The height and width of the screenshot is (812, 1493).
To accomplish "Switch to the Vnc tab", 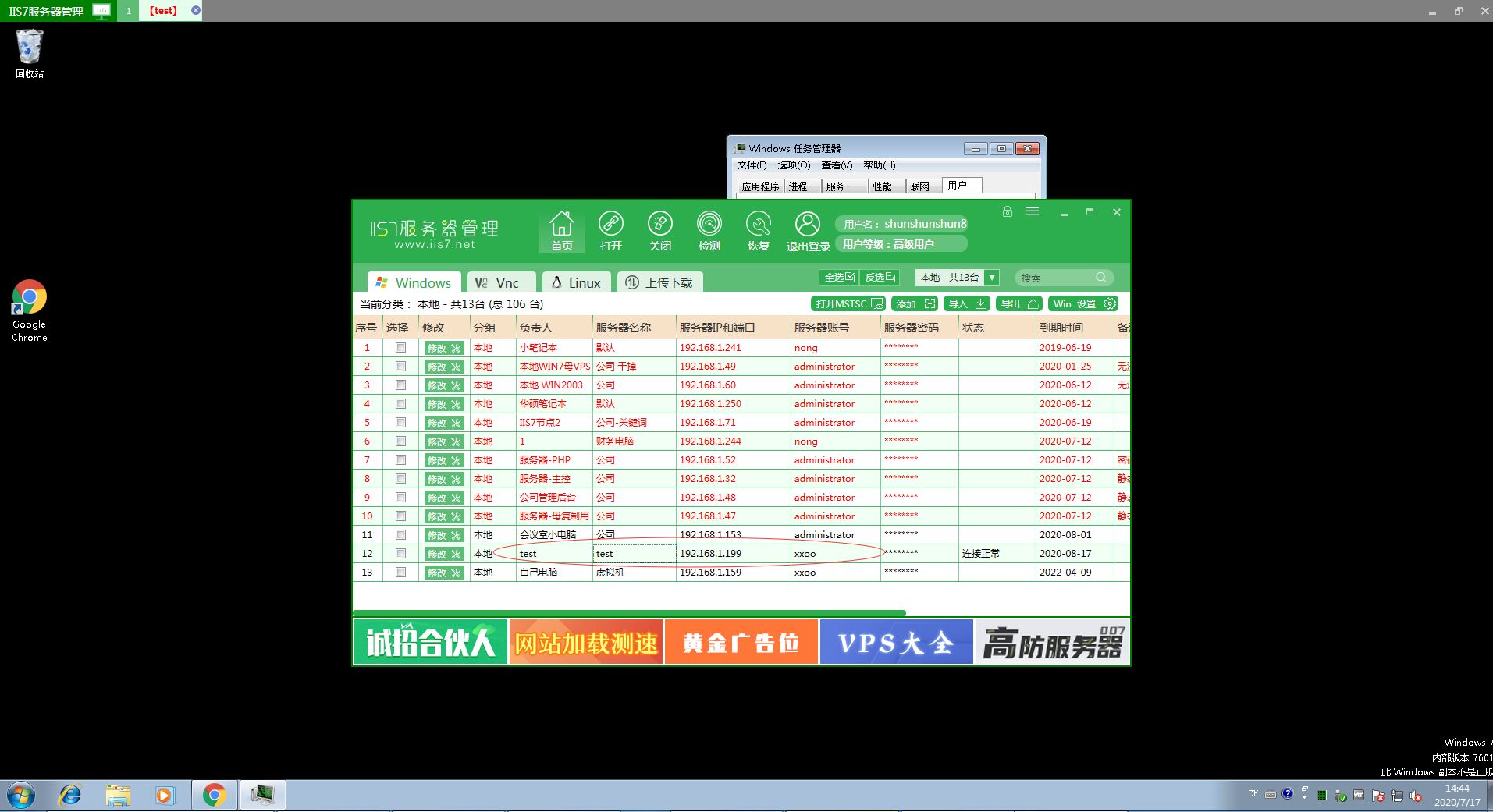I will [502, 282].
